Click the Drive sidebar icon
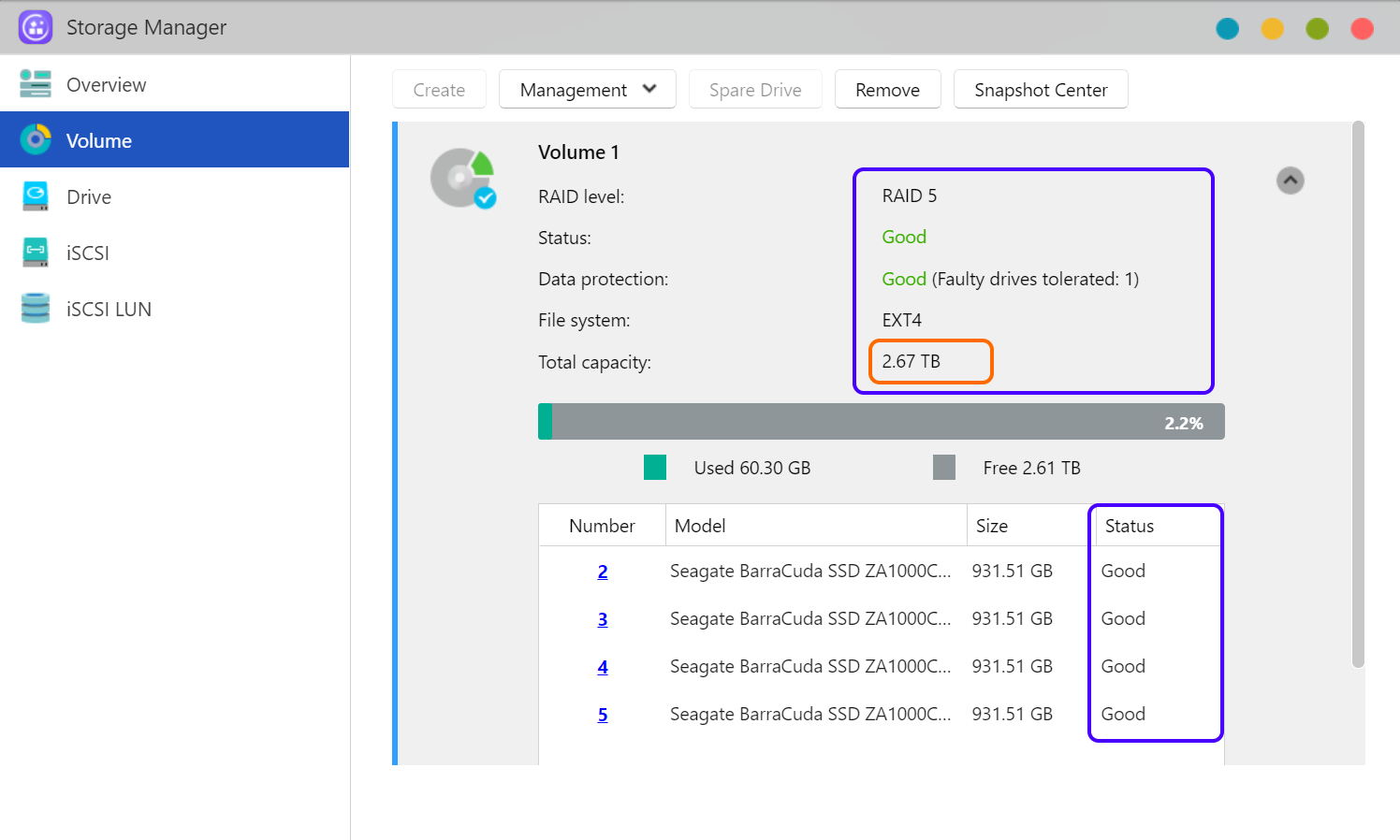1400x840 pixels. [36, 196]
